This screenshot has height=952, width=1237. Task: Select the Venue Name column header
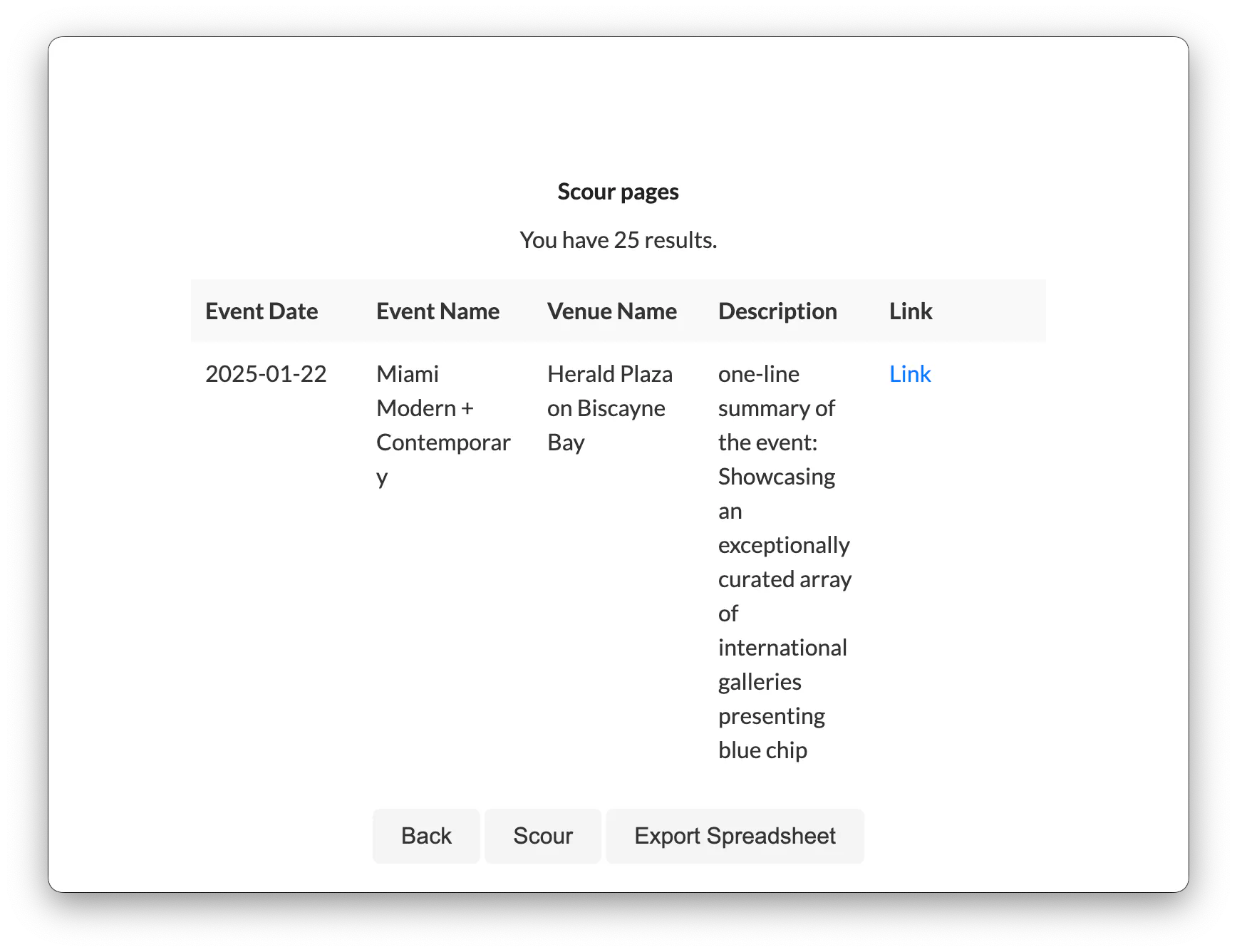[x=612, y=311]
